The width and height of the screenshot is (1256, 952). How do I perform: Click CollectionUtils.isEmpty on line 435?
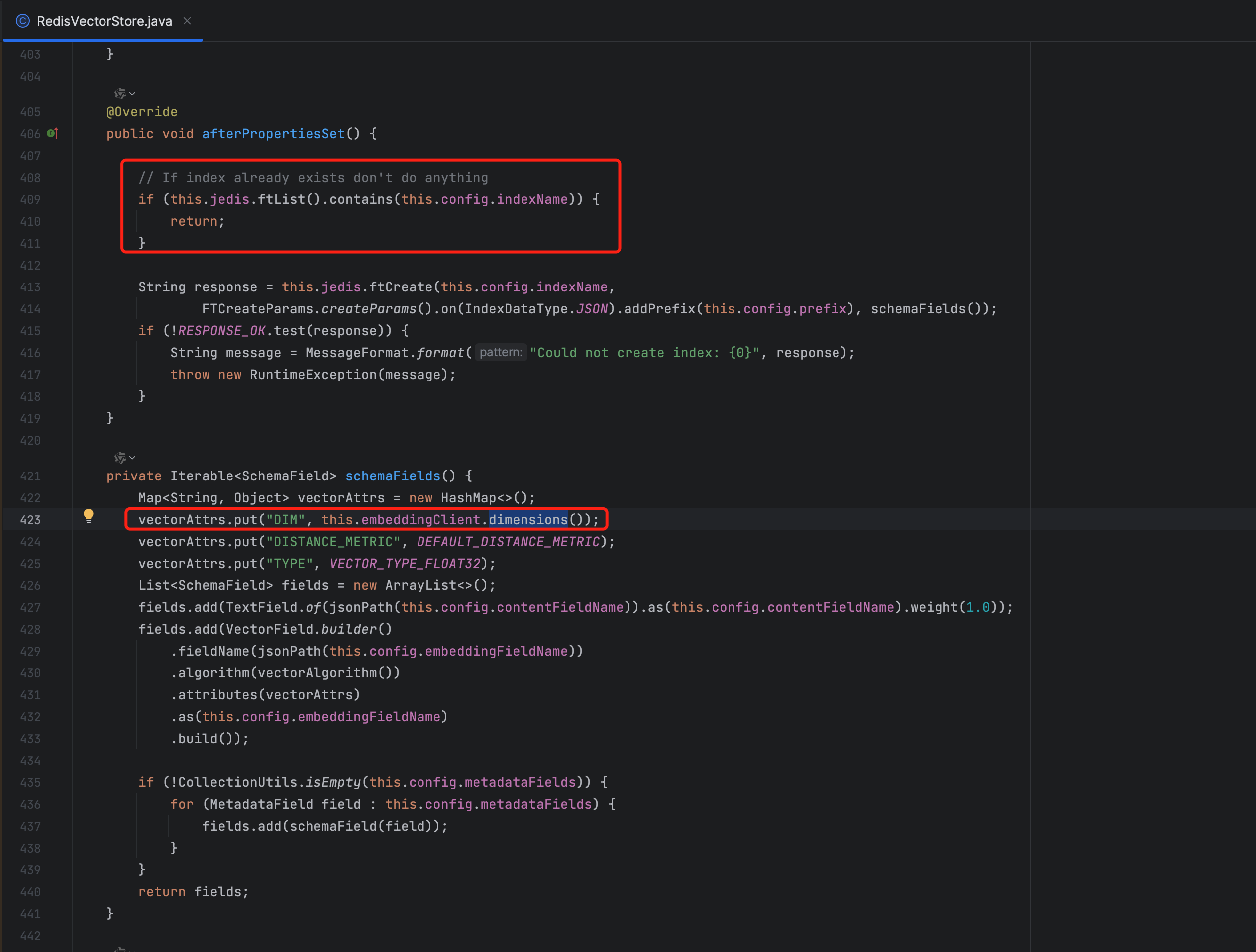click(270, 782)
